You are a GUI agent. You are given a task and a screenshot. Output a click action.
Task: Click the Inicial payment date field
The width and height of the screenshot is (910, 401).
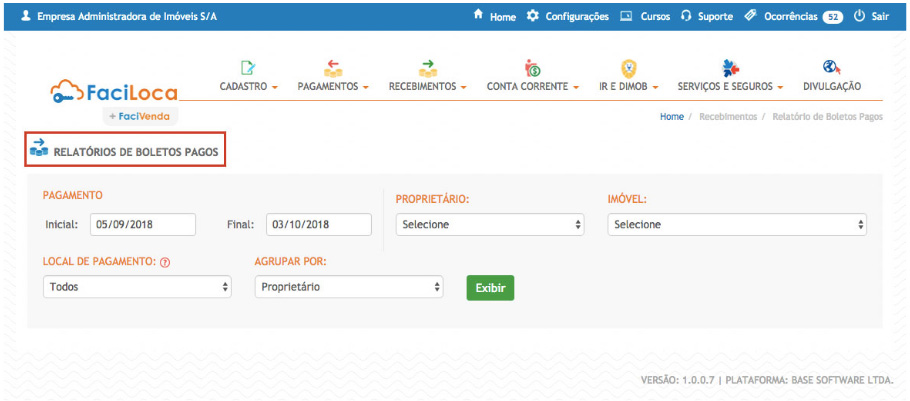point(142,225)
